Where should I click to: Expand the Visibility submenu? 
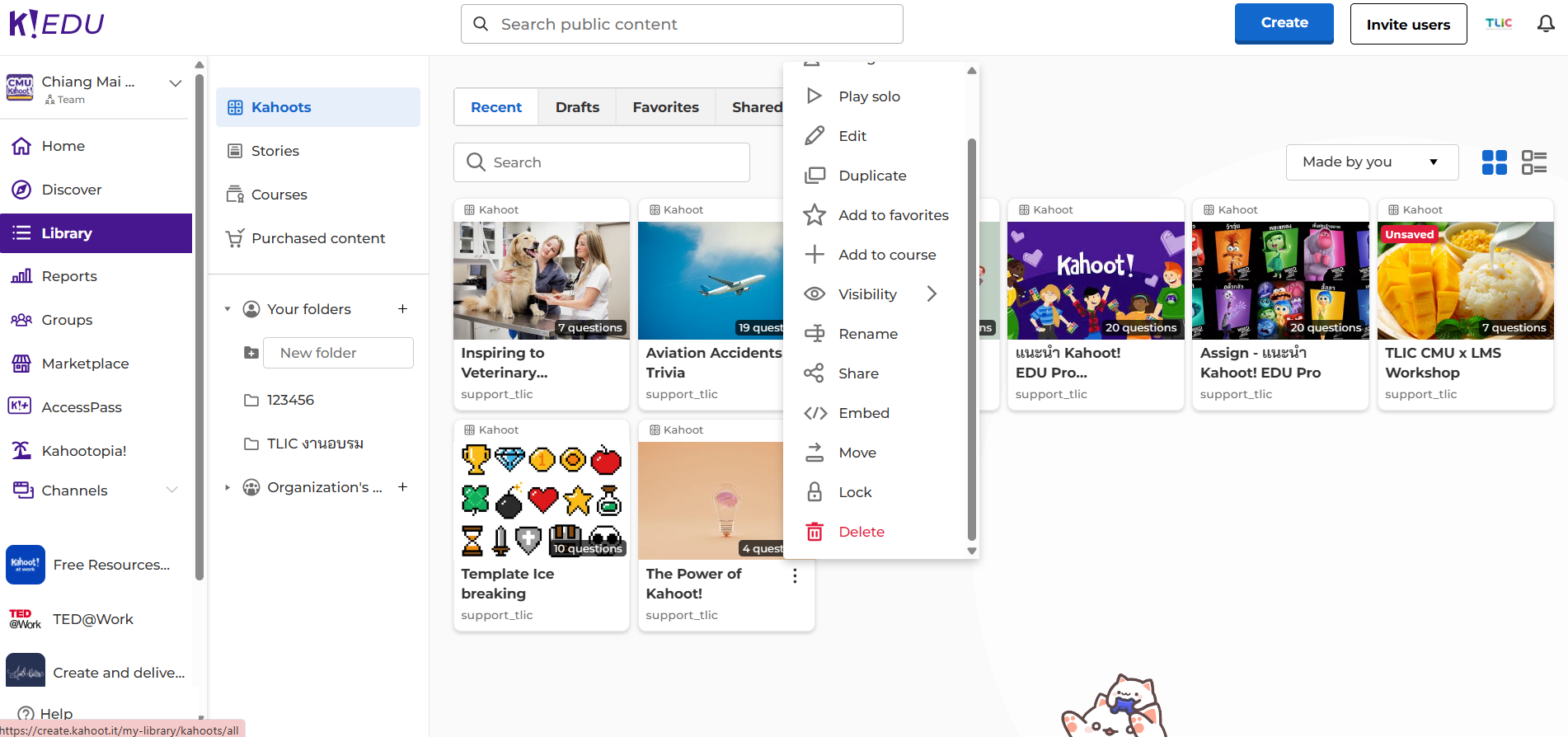point(932,294)
